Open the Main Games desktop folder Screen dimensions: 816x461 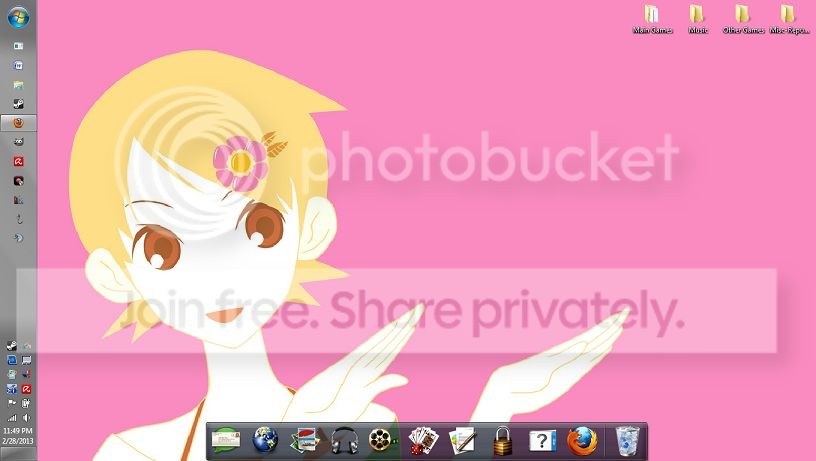tap(652, 19)
